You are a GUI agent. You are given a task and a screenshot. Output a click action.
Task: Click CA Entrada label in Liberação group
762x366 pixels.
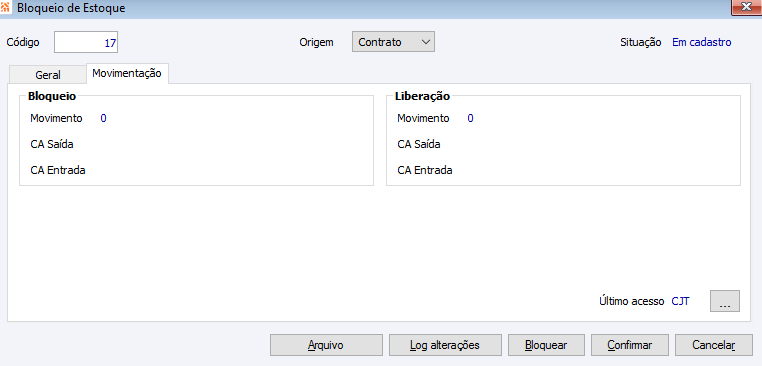(x=425, y=171)
